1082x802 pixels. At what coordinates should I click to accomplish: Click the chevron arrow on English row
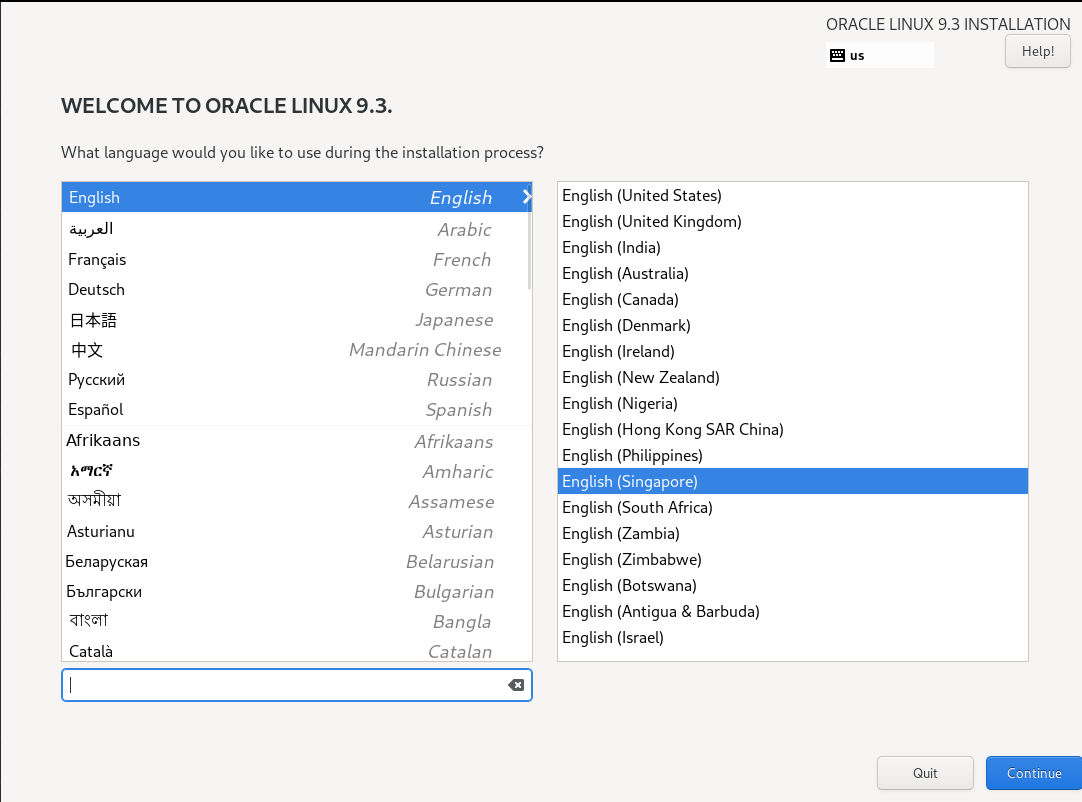point(527,197)
